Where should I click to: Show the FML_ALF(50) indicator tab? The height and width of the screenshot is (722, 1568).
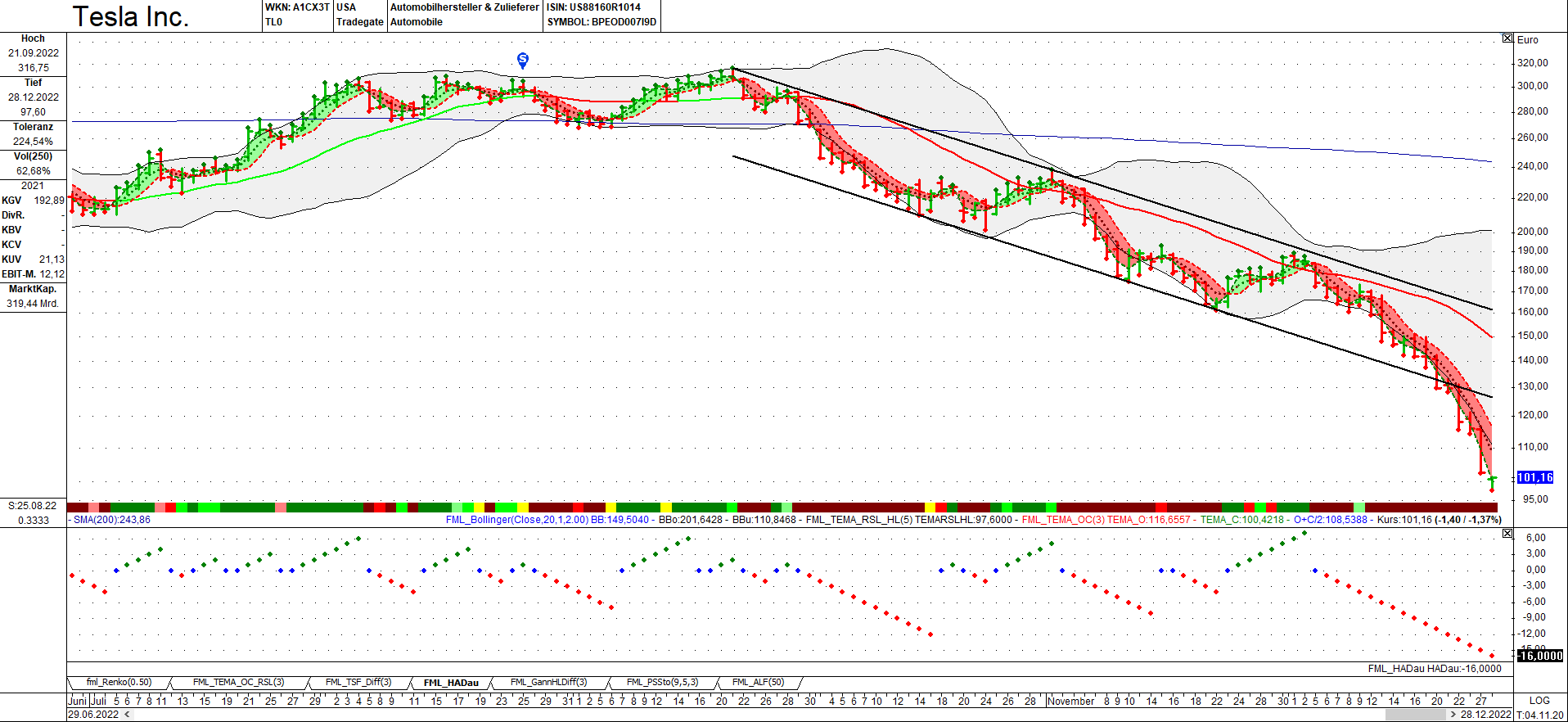759,683
